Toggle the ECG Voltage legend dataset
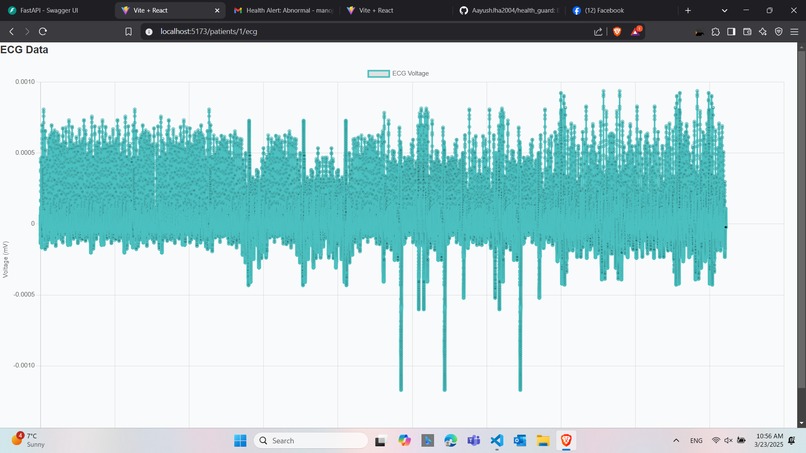806x453 pixels. pos(398,74)
